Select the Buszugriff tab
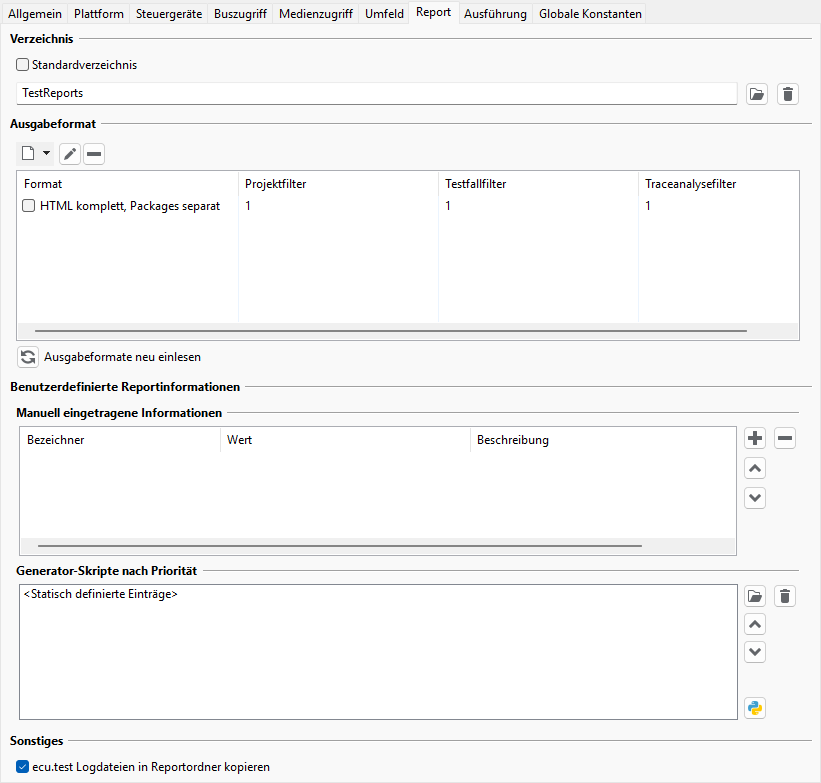821x783 pixels. coord(240,14)
